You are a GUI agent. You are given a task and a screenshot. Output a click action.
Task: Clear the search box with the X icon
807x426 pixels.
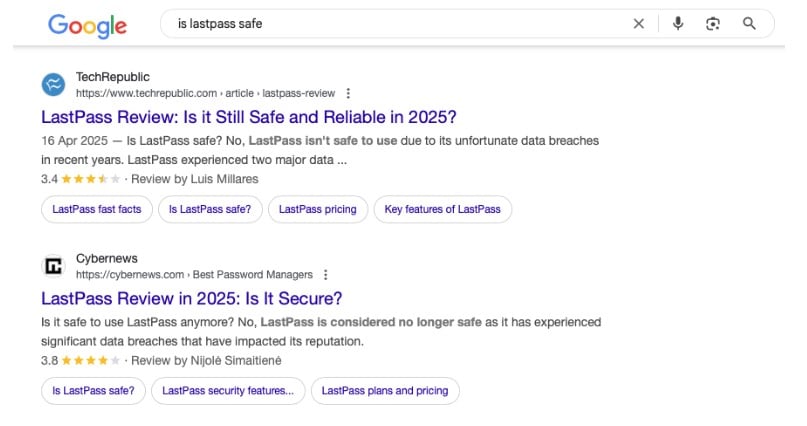[638, 24]
